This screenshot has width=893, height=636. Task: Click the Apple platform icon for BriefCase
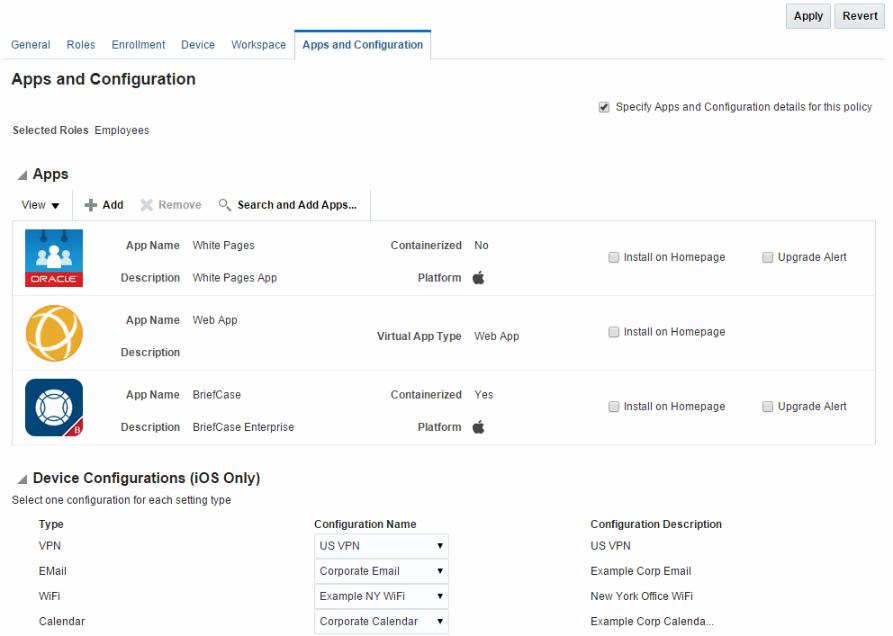478,426
